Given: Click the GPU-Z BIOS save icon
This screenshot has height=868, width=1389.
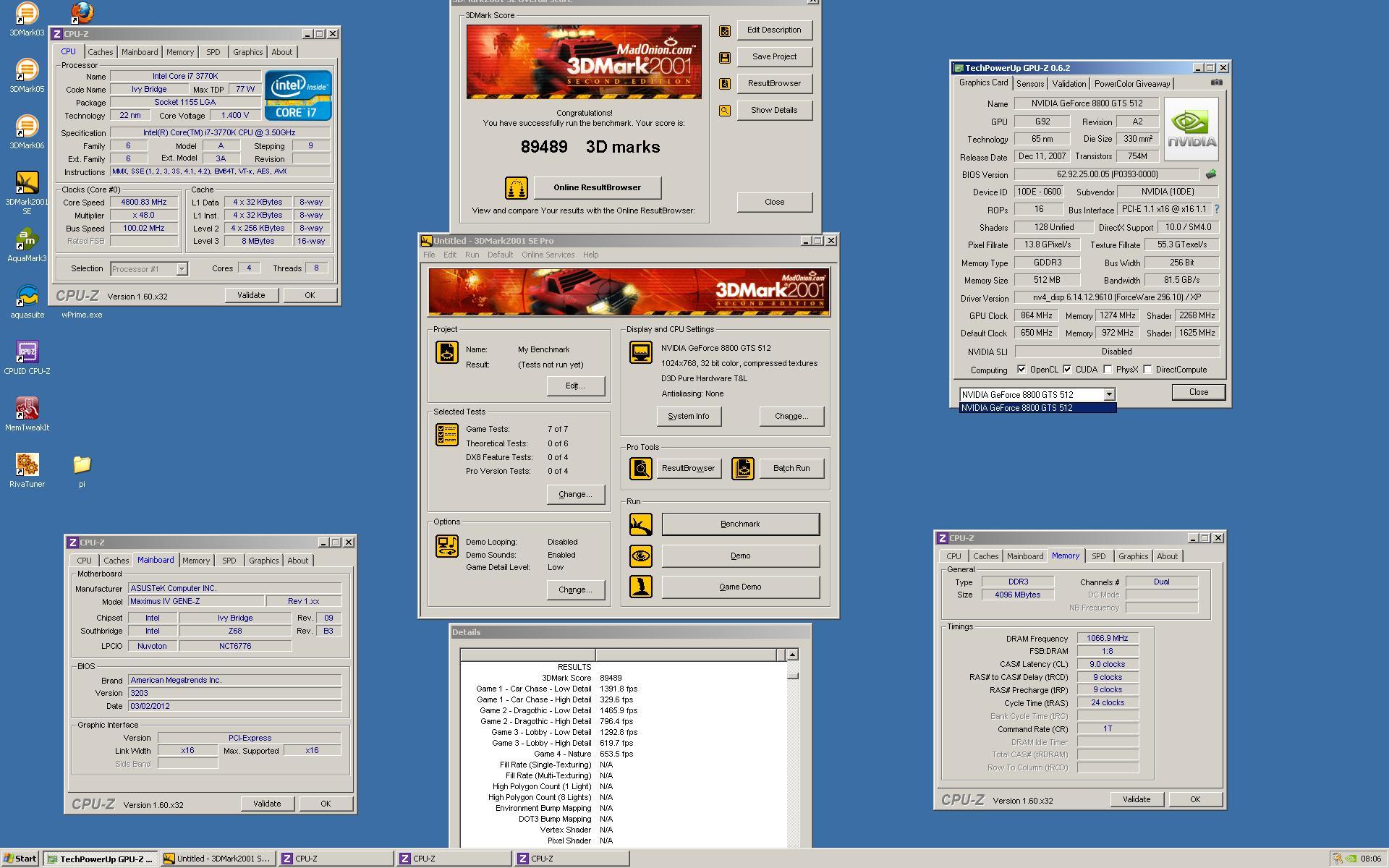Looking at the screenshot, I should [x=1210, y=174].
